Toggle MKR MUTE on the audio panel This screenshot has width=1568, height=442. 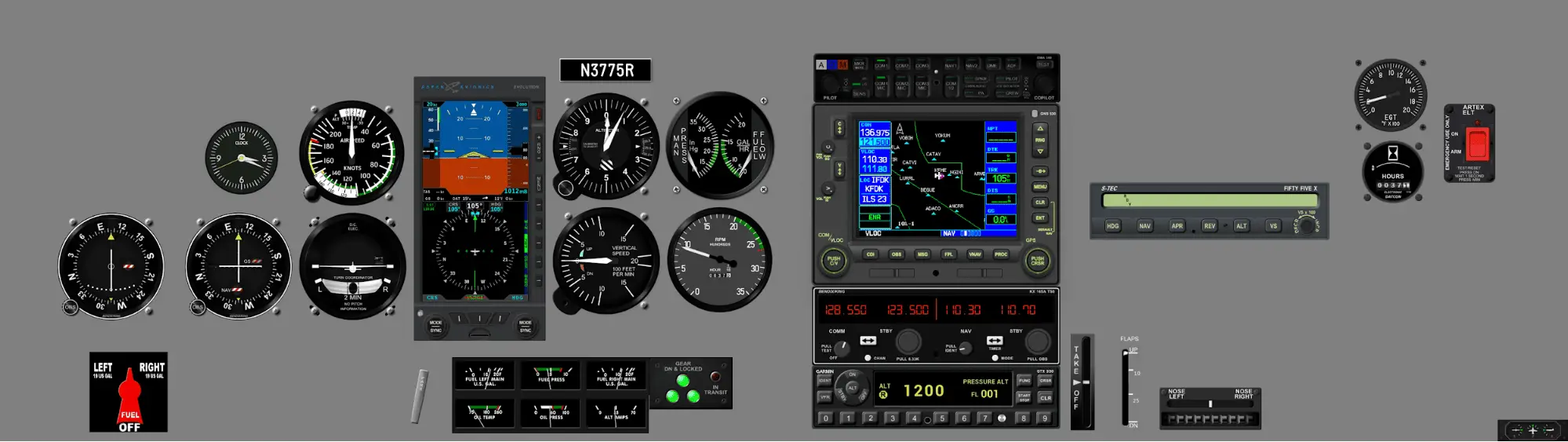click(x=859, y=64)
